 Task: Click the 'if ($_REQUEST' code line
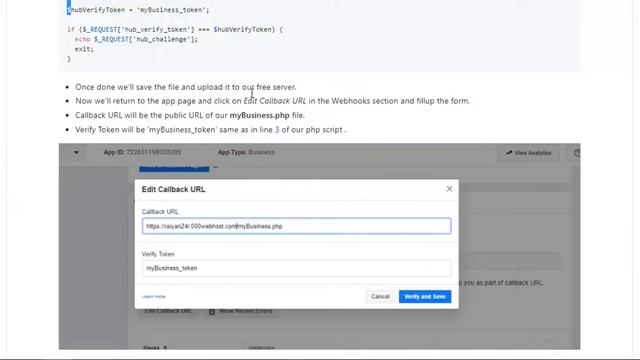(175, 29)
